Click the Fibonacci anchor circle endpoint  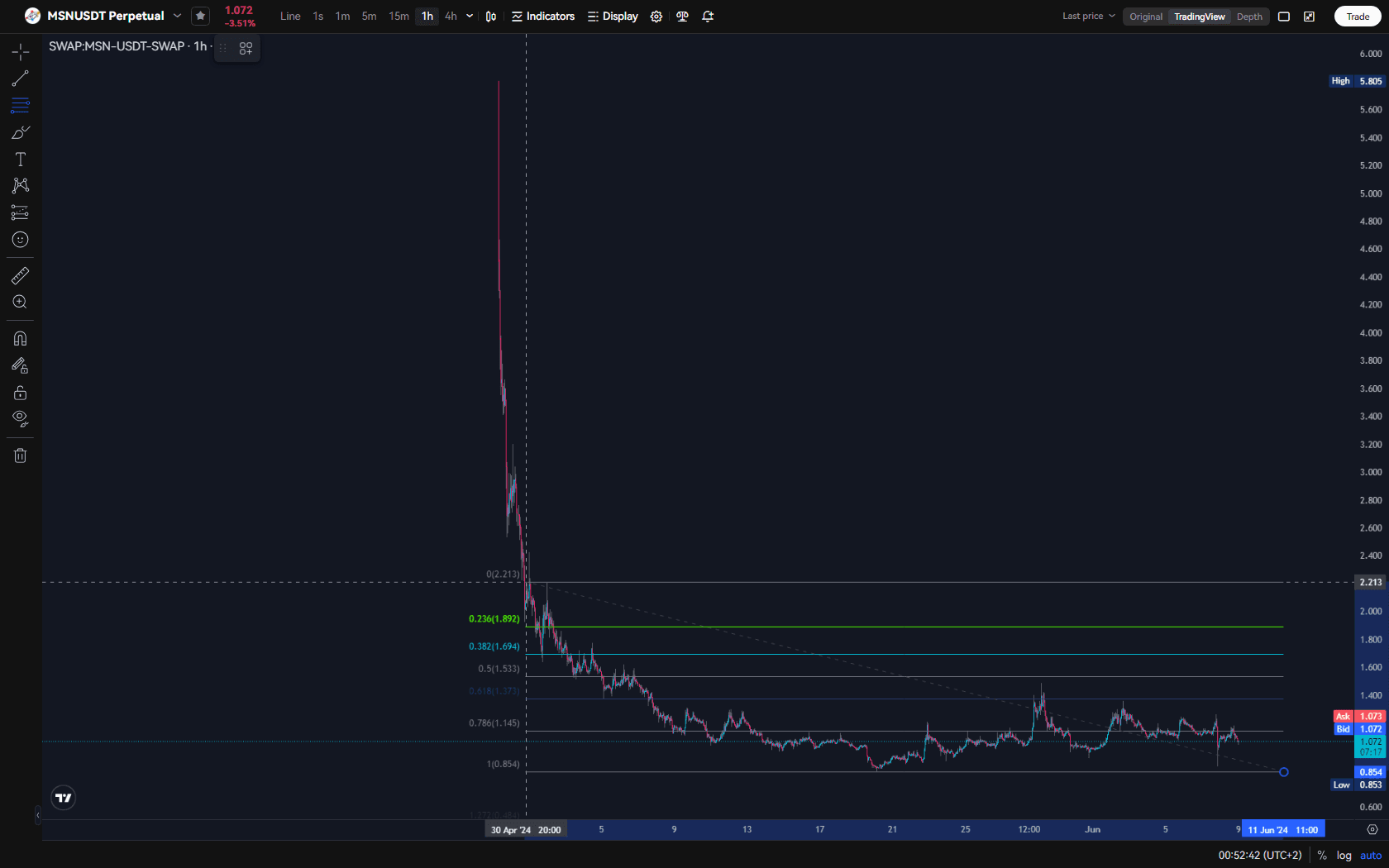1284,772
